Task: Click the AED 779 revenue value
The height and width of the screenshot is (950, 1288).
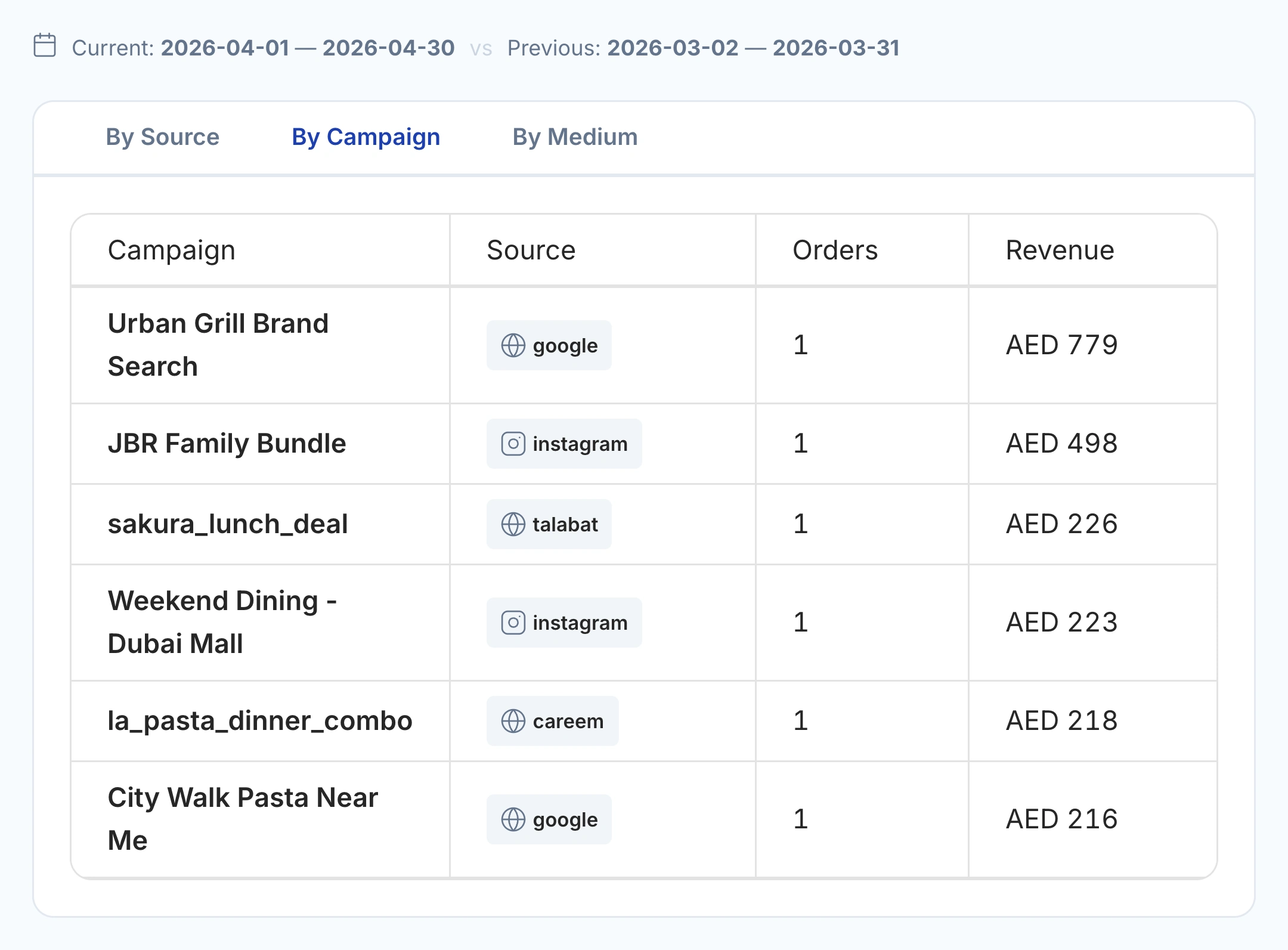Action: click(1062, 345)
